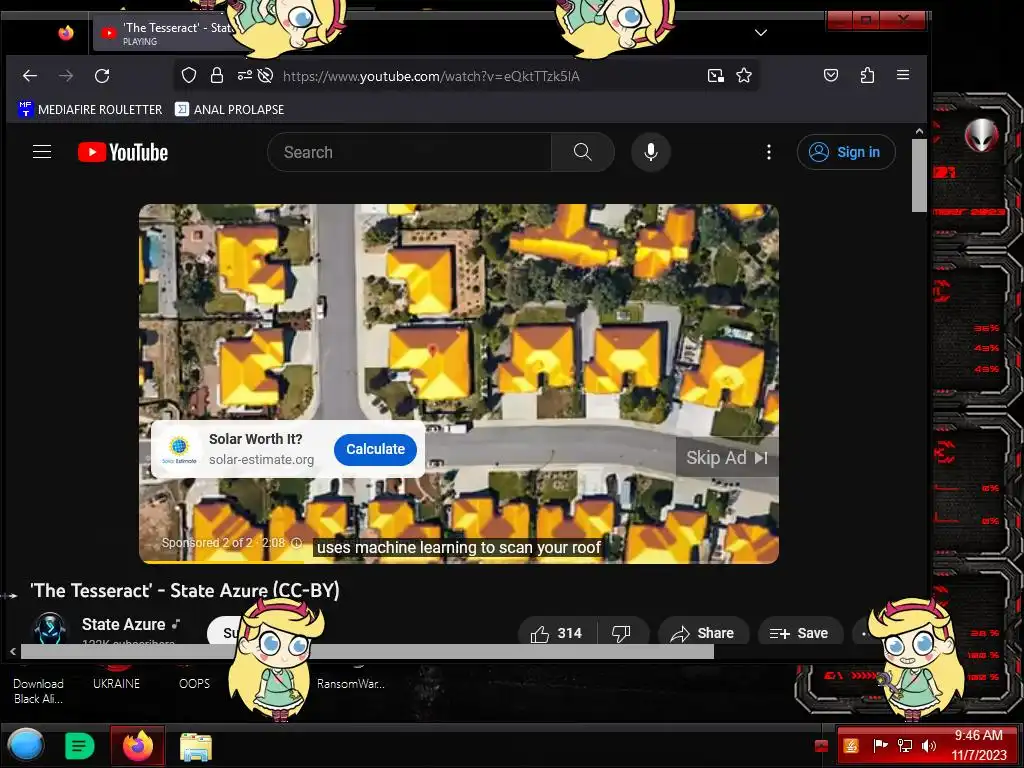Open the Pocket save icon
This screenshot has height=768, width=1024.
coord(831,75)
